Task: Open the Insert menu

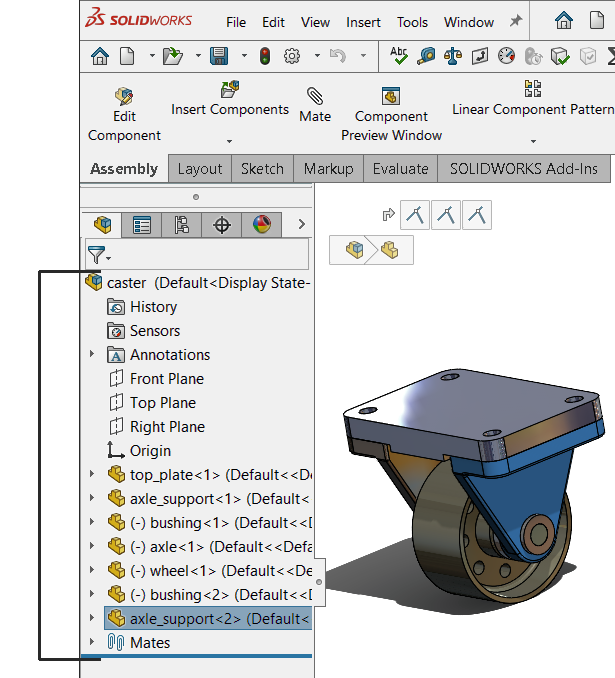Action: pyautogui.click(x=363, y=22)
